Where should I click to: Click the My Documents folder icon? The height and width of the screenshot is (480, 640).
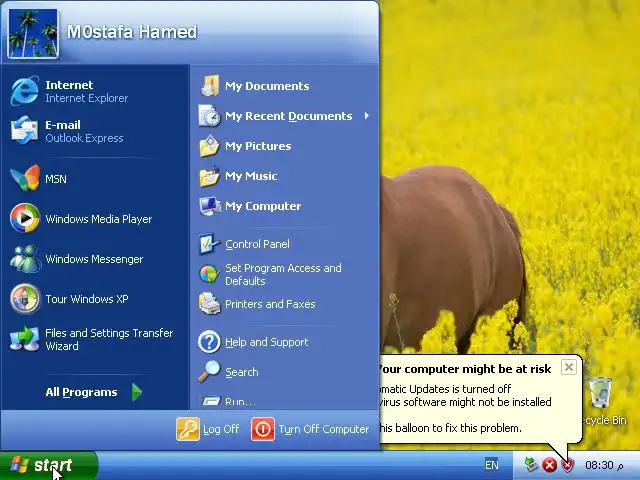210,86
